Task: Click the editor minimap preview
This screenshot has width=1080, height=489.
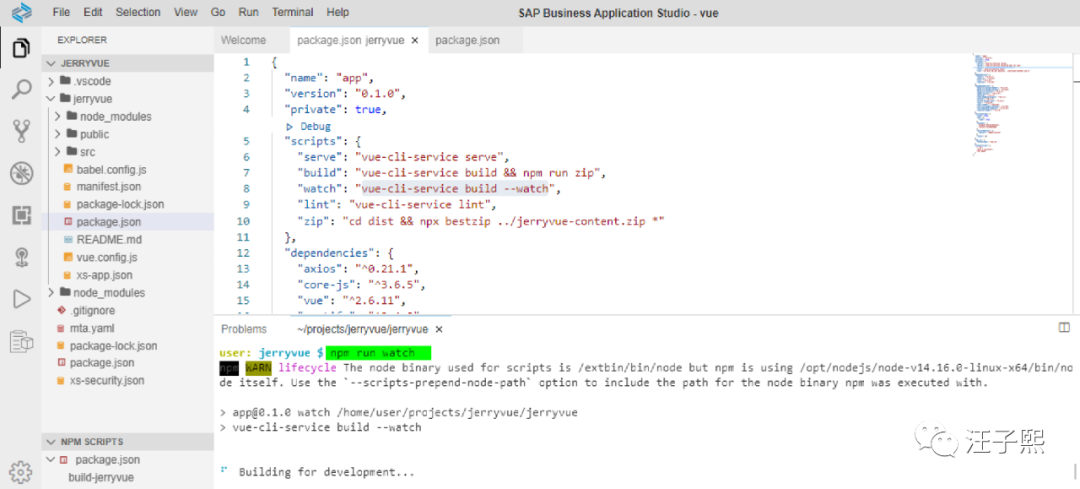Action: point(1022,103)
